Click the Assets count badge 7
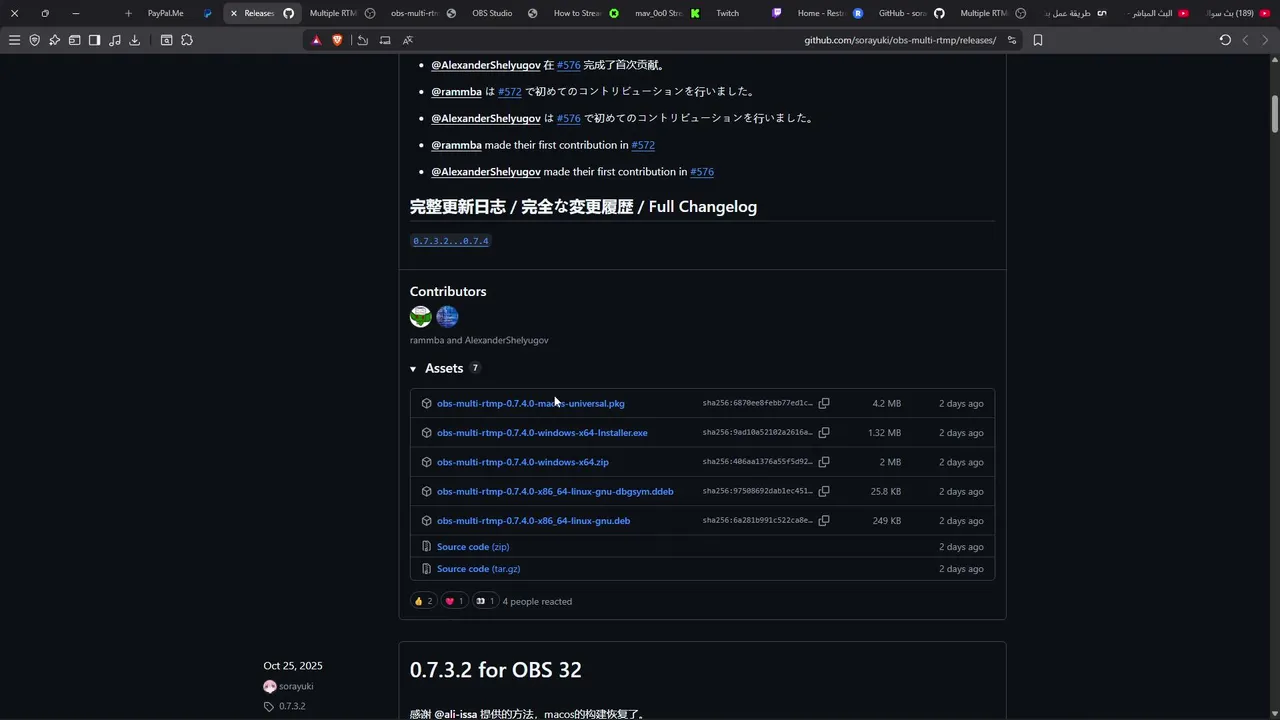This screenshot has width=1280, height=720. (475, 368)
